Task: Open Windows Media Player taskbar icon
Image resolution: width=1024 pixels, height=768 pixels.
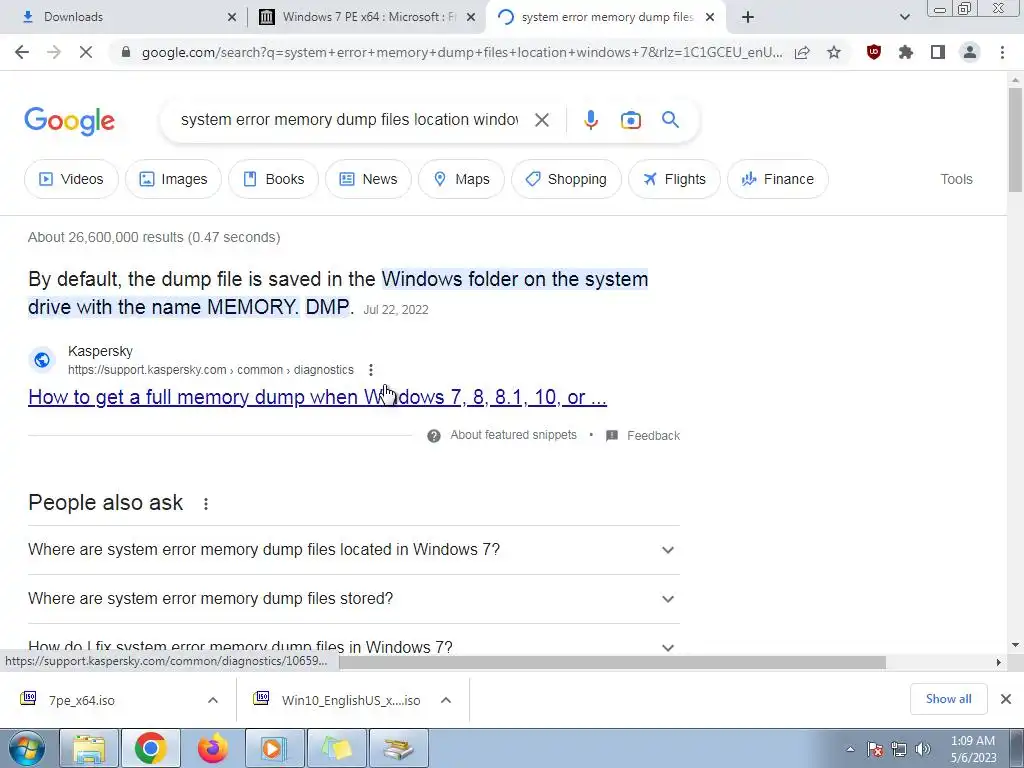Action: coord(274,748)
